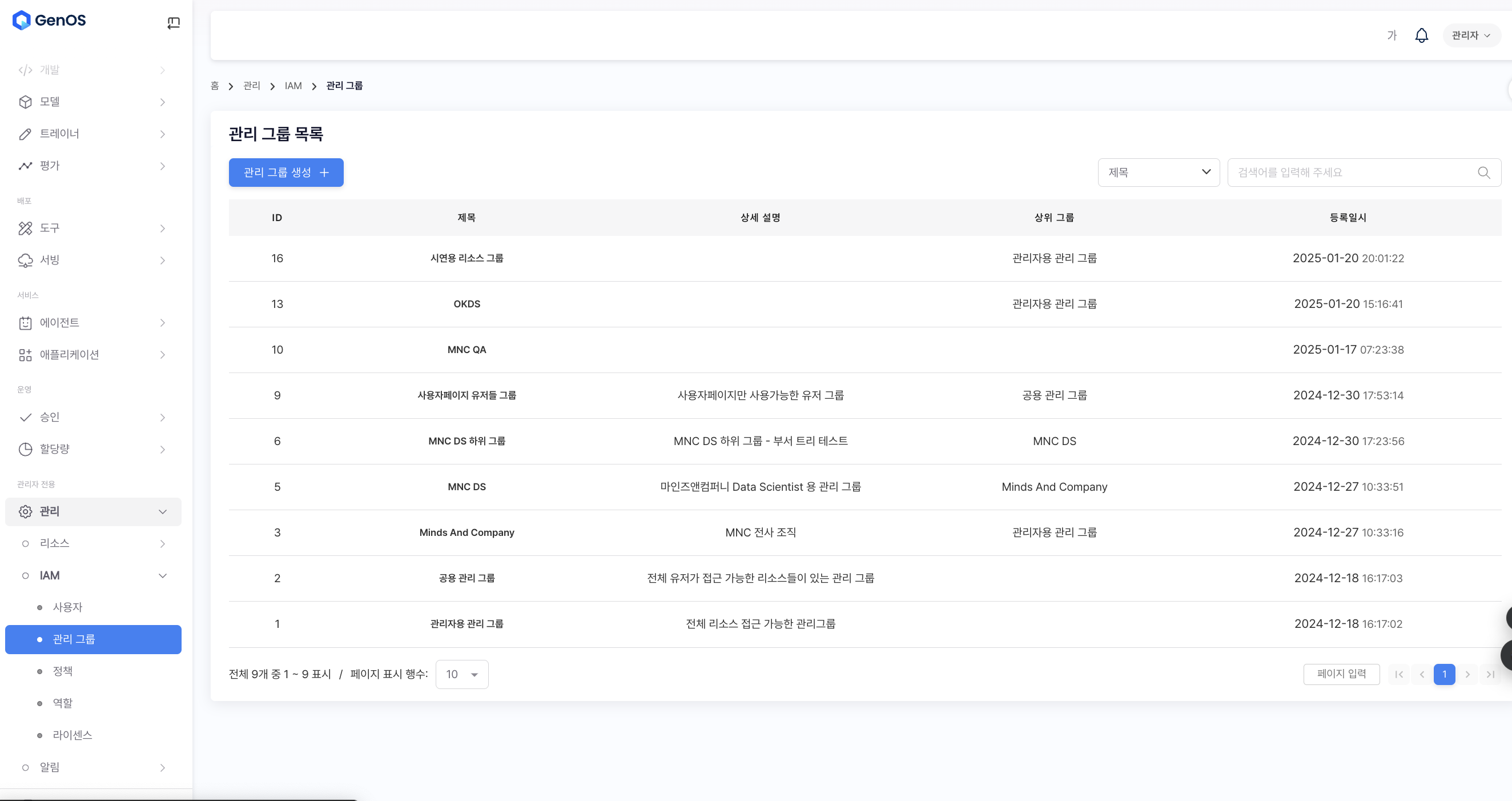Open the 사용자 menu item

(67, 607)
